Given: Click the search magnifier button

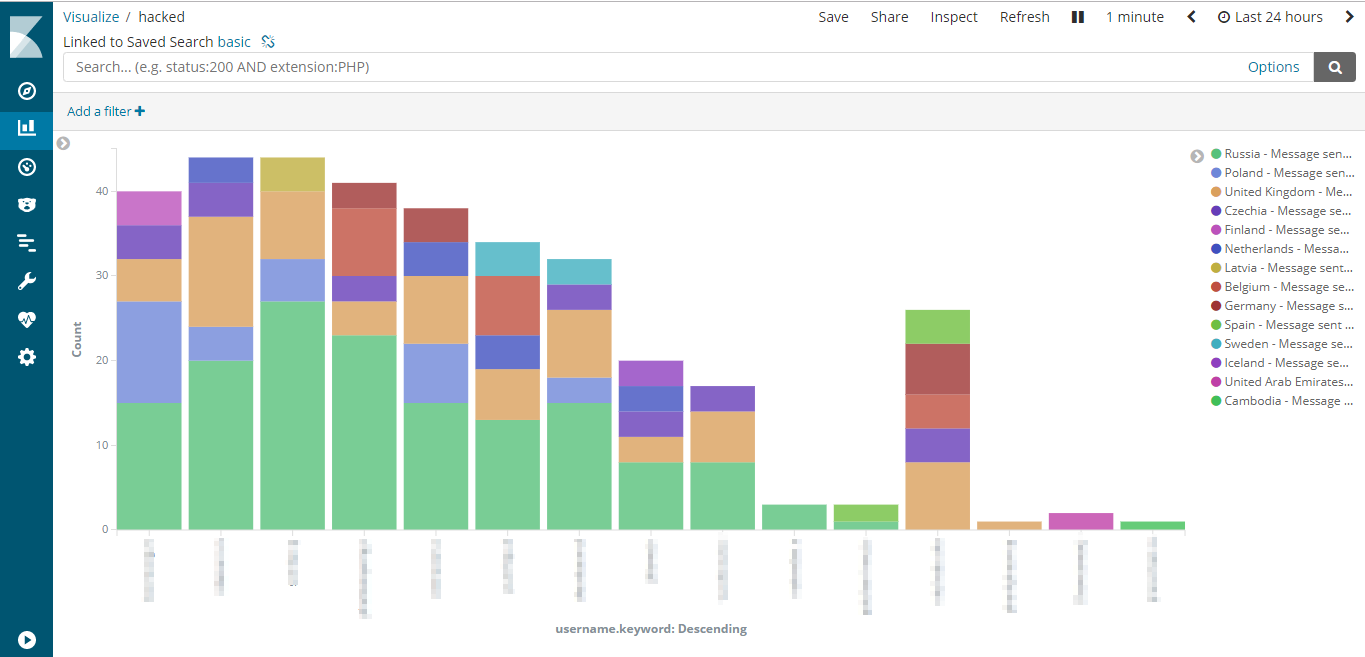Looking at the screenshot, I should (1335, 67).
